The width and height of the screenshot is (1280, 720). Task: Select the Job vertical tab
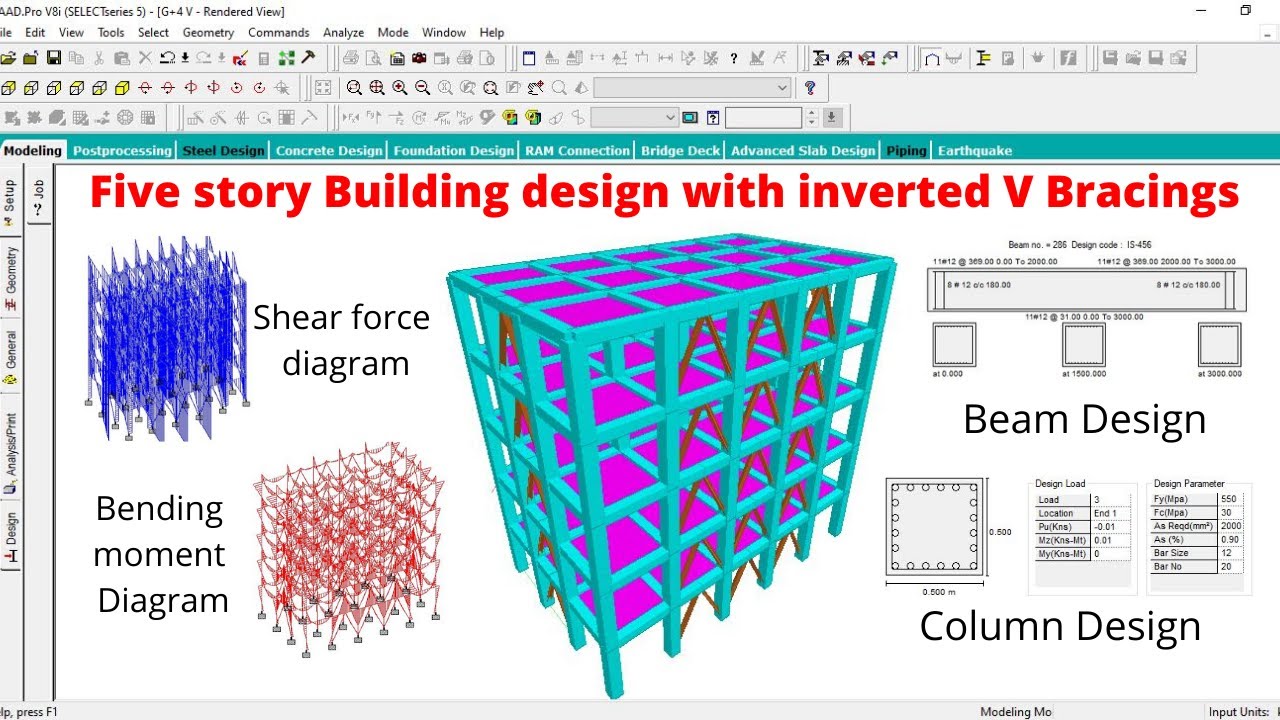[38, 196]
